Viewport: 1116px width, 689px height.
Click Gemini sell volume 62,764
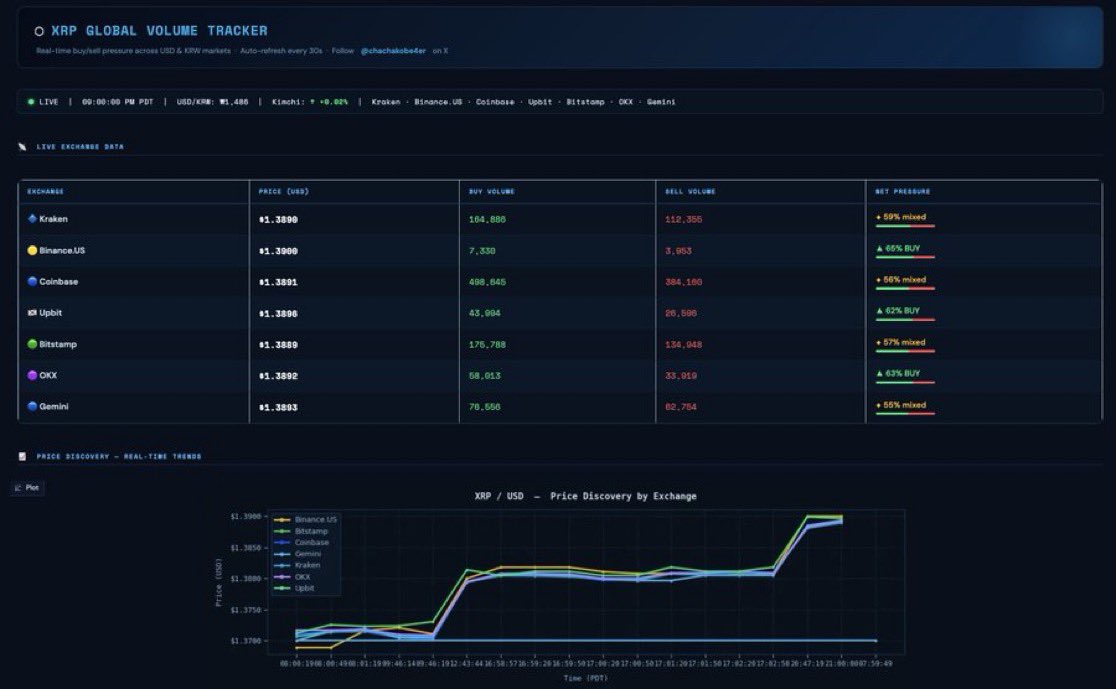(681, 408)
